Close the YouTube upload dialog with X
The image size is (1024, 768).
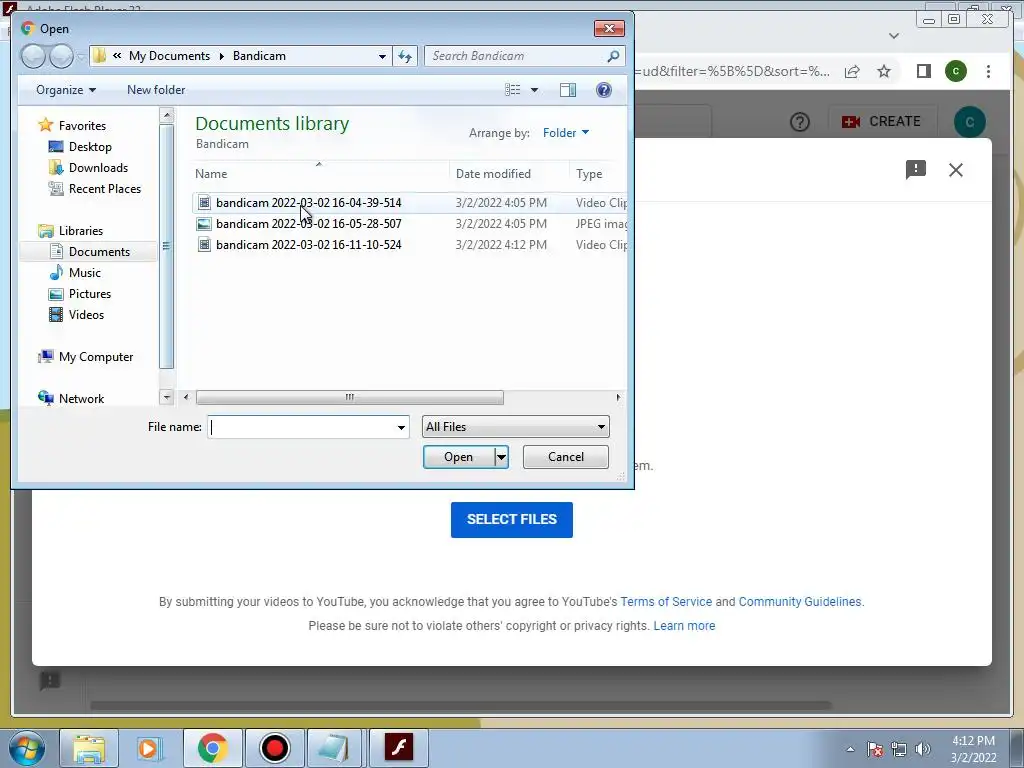955,170
